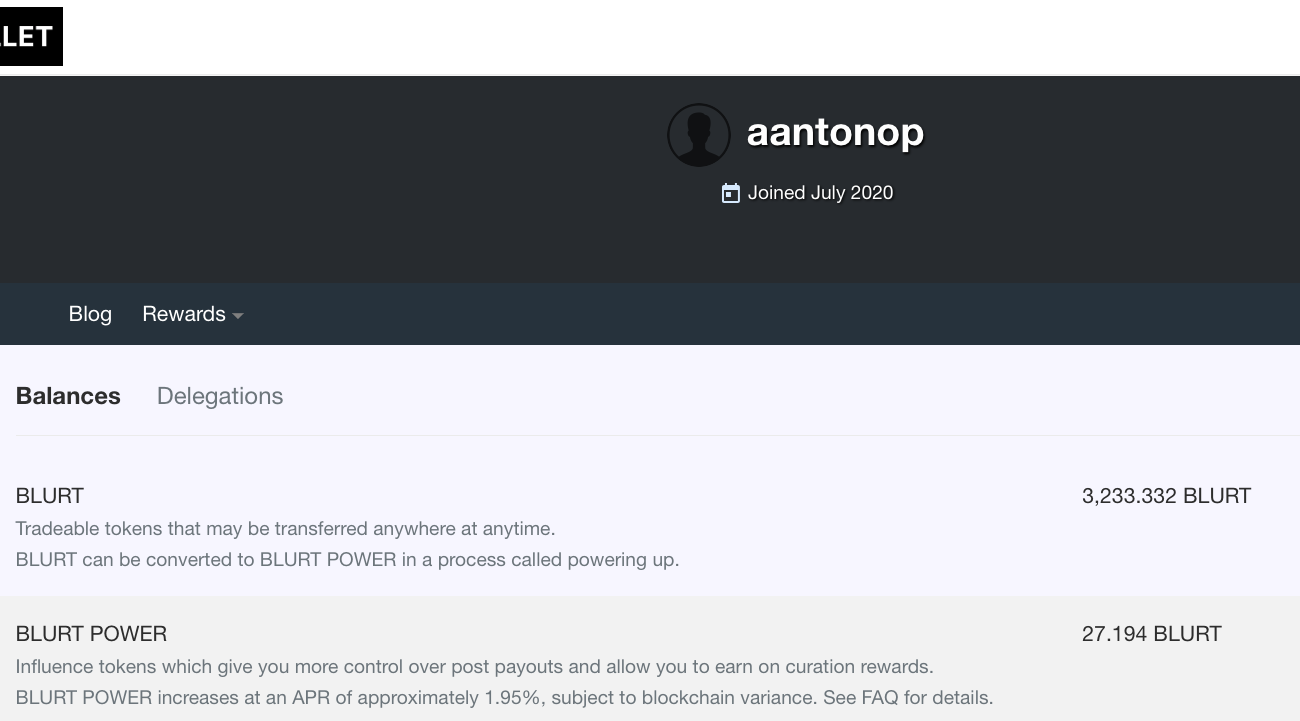
Task: Click the aantonop profile avatar icon
Action: pos(699,135)
